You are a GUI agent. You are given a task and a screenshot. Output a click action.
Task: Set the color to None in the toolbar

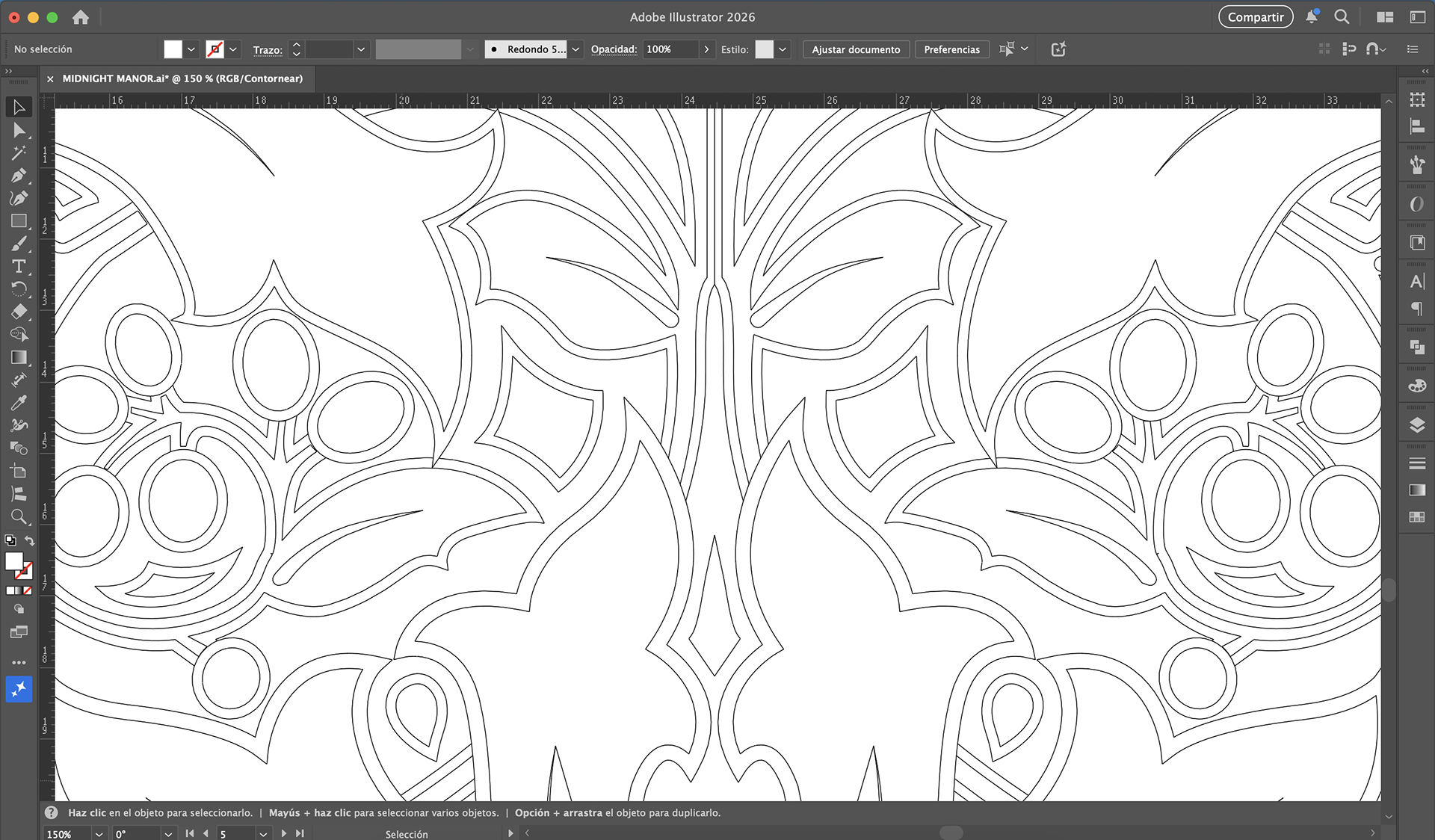(28, 590)
